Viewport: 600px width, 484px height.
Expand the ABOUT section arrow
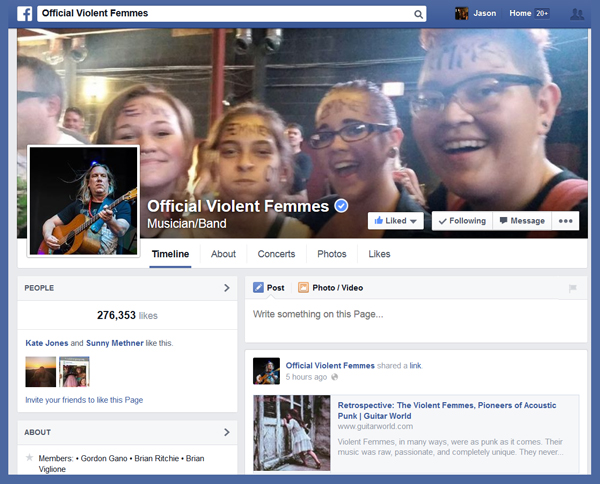click(x=227, y=432)
